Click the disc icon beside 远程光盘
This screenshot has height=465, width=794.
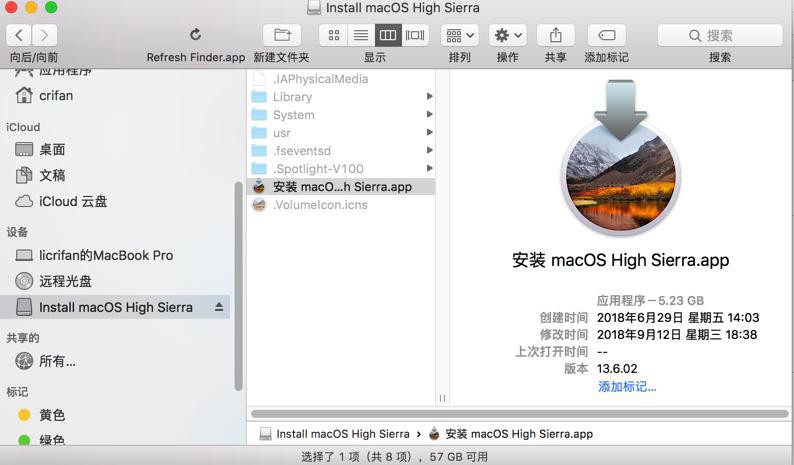tap(24, 281)
